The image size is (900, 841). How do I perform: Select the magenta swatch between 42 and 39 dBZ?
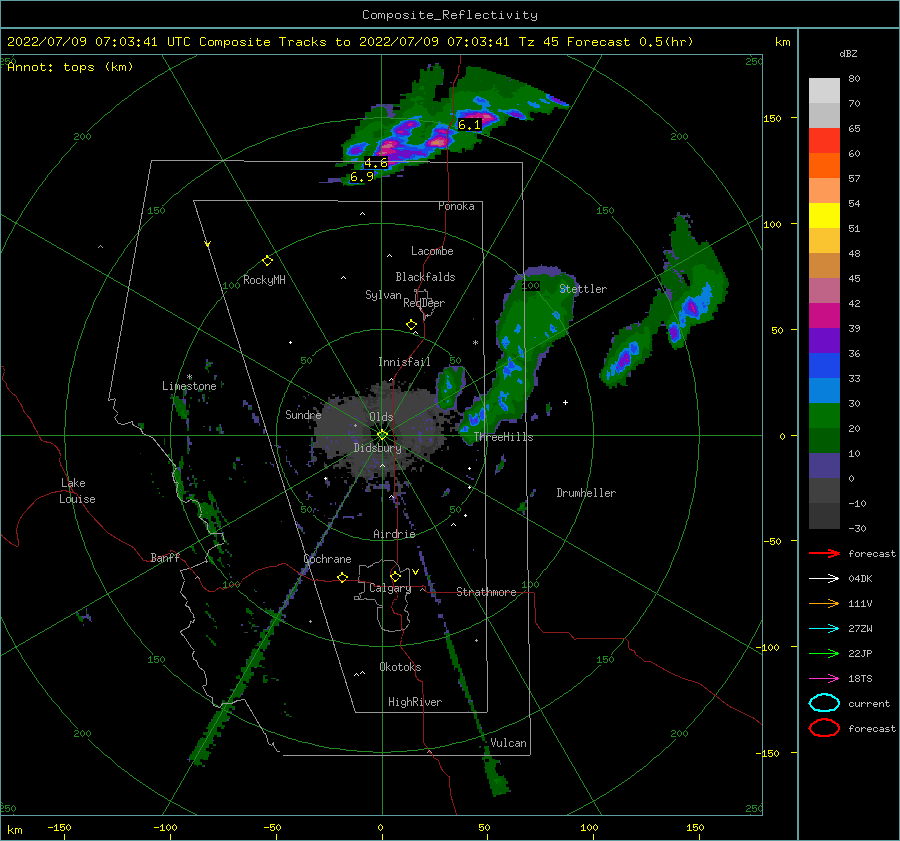click(824, 316)
